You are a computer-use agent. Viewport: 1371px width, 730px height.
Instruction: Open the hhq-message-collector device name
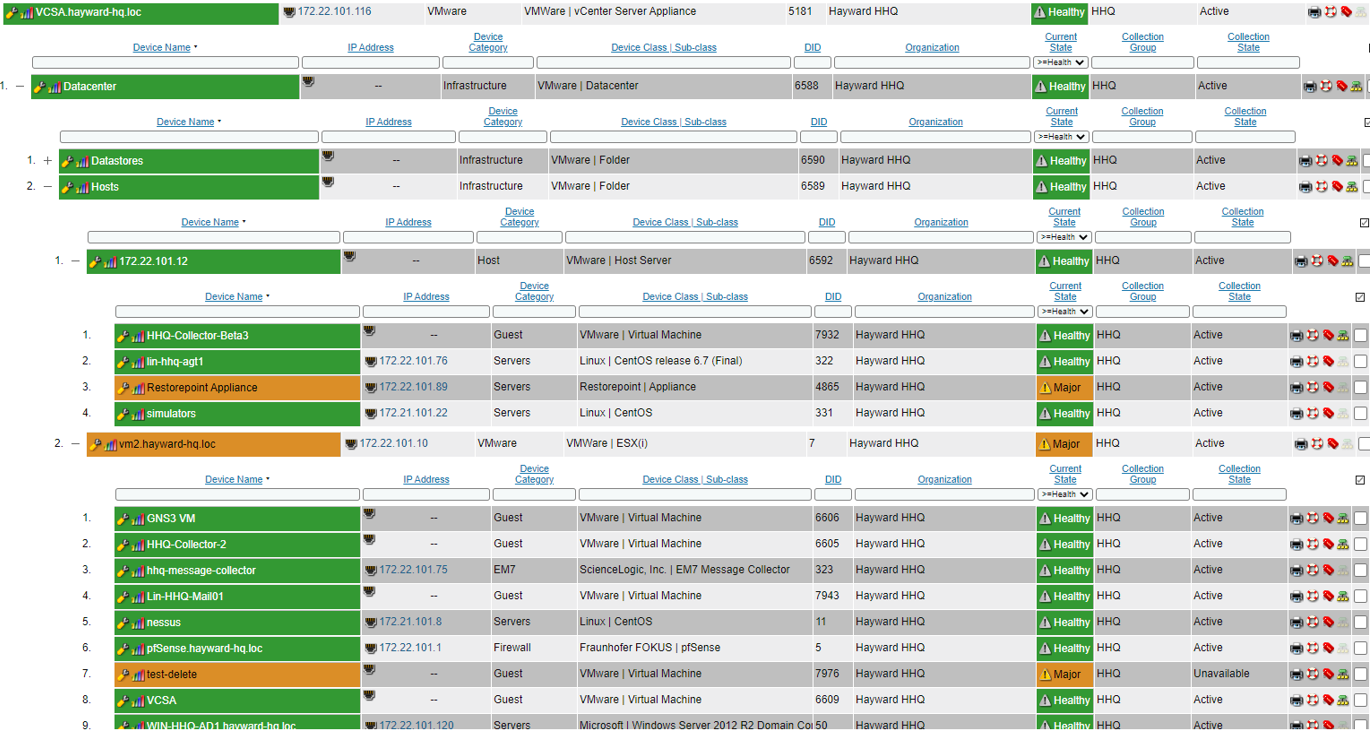coord(201,571)
